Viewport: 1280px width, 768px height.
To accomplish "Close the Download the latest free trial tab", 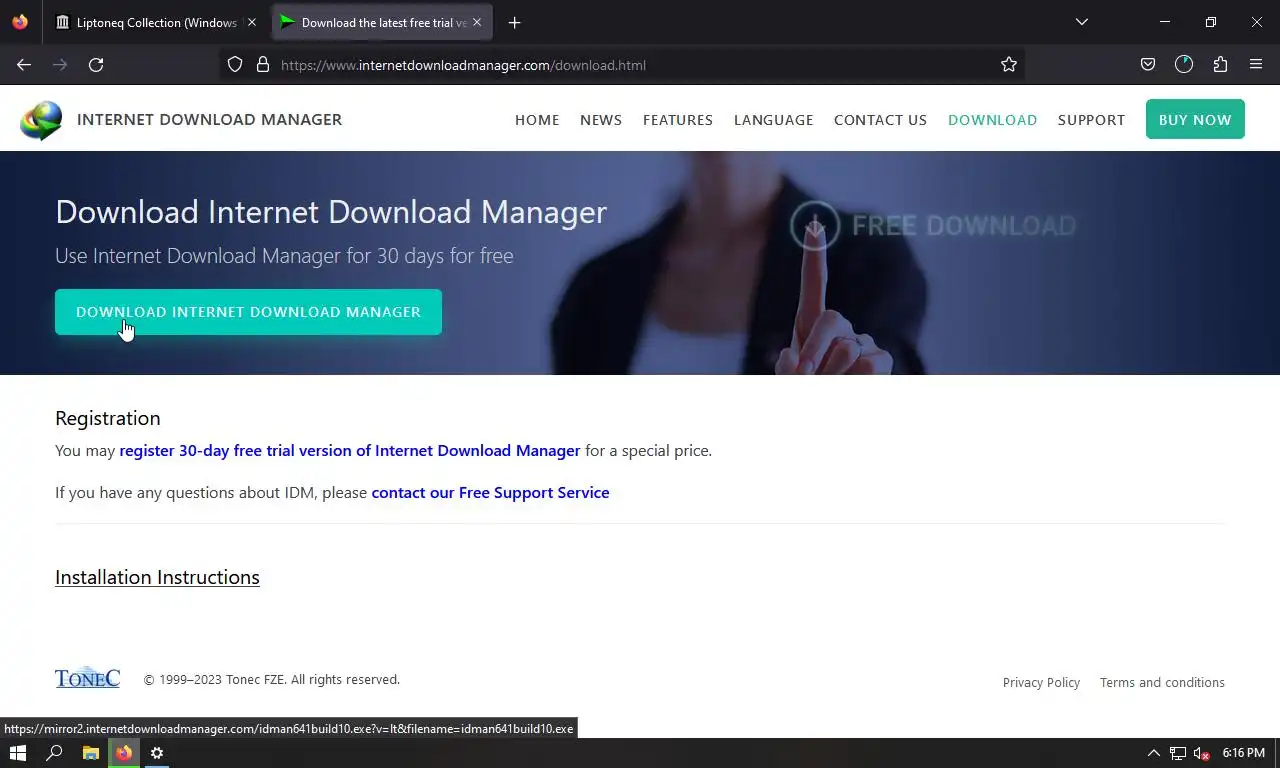I will click(x=477, y=22).
